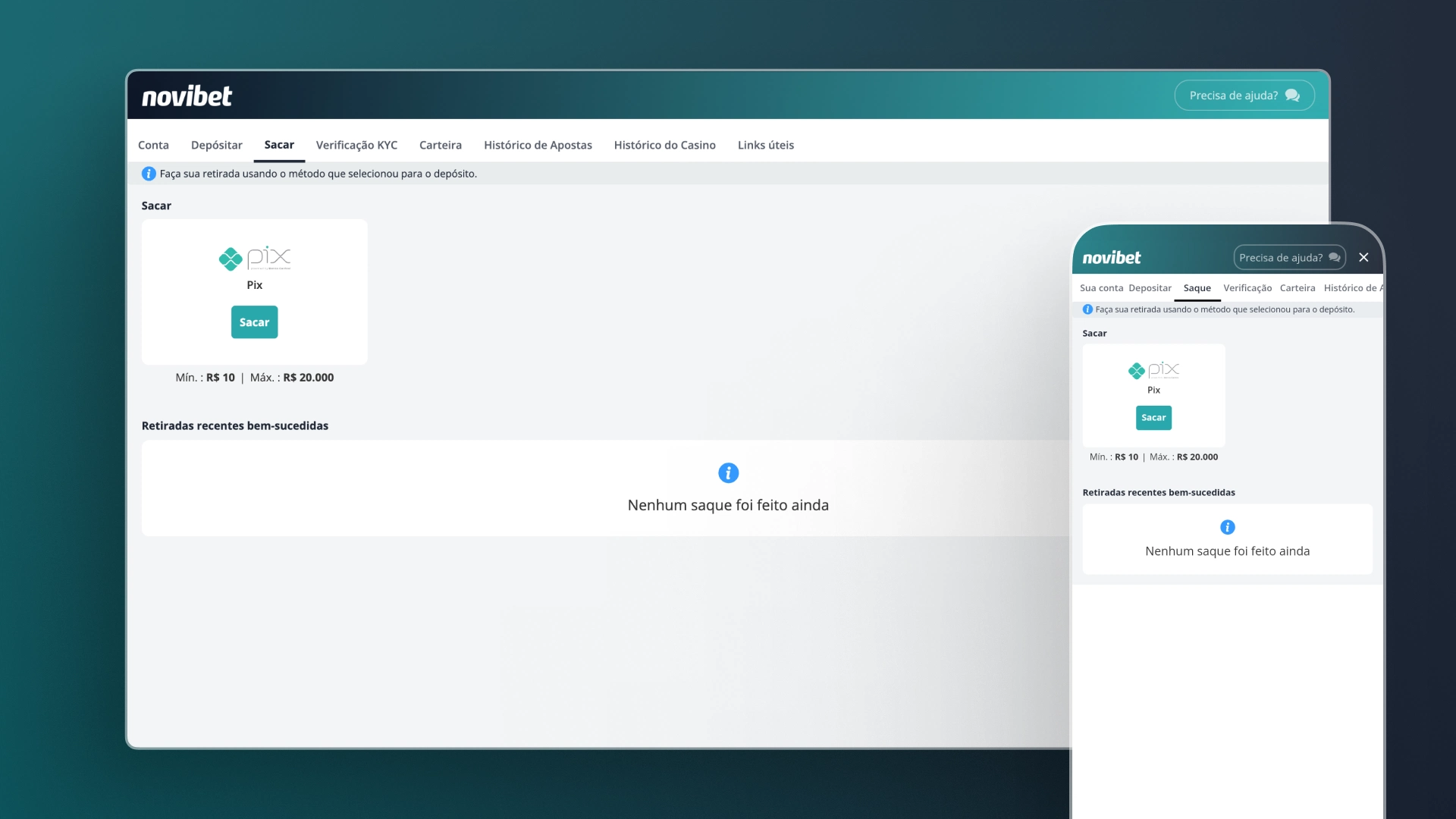Select the Sacar tab in desktop navigation
This screenshot has height=819, width=1456.
[x=279, y=145]
